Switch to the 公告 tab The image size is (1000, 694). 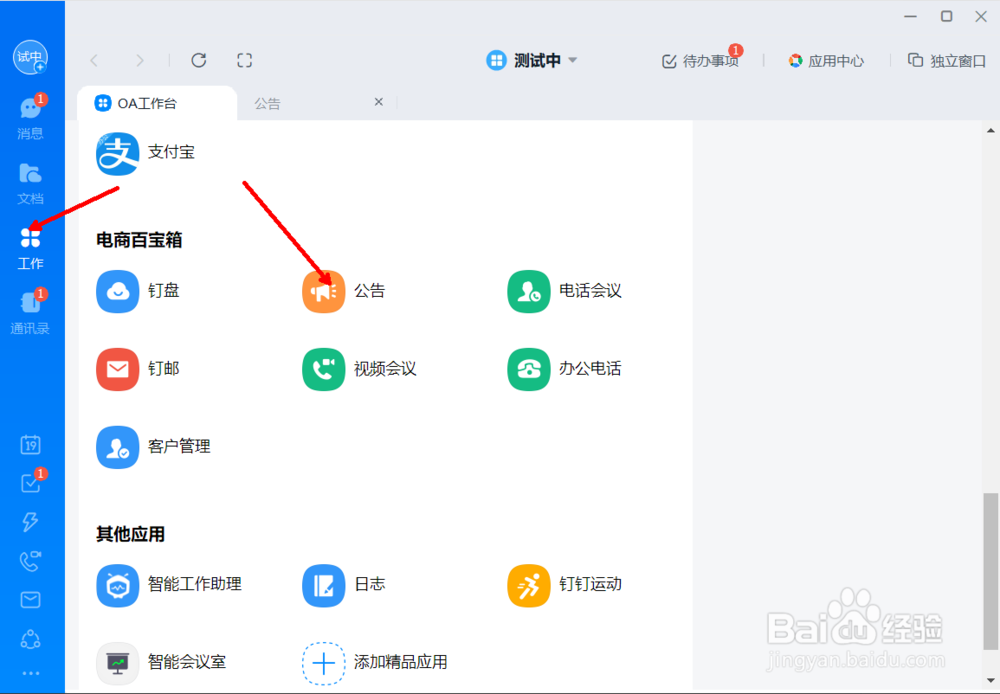pyautogui.click(x=267, y=103)
